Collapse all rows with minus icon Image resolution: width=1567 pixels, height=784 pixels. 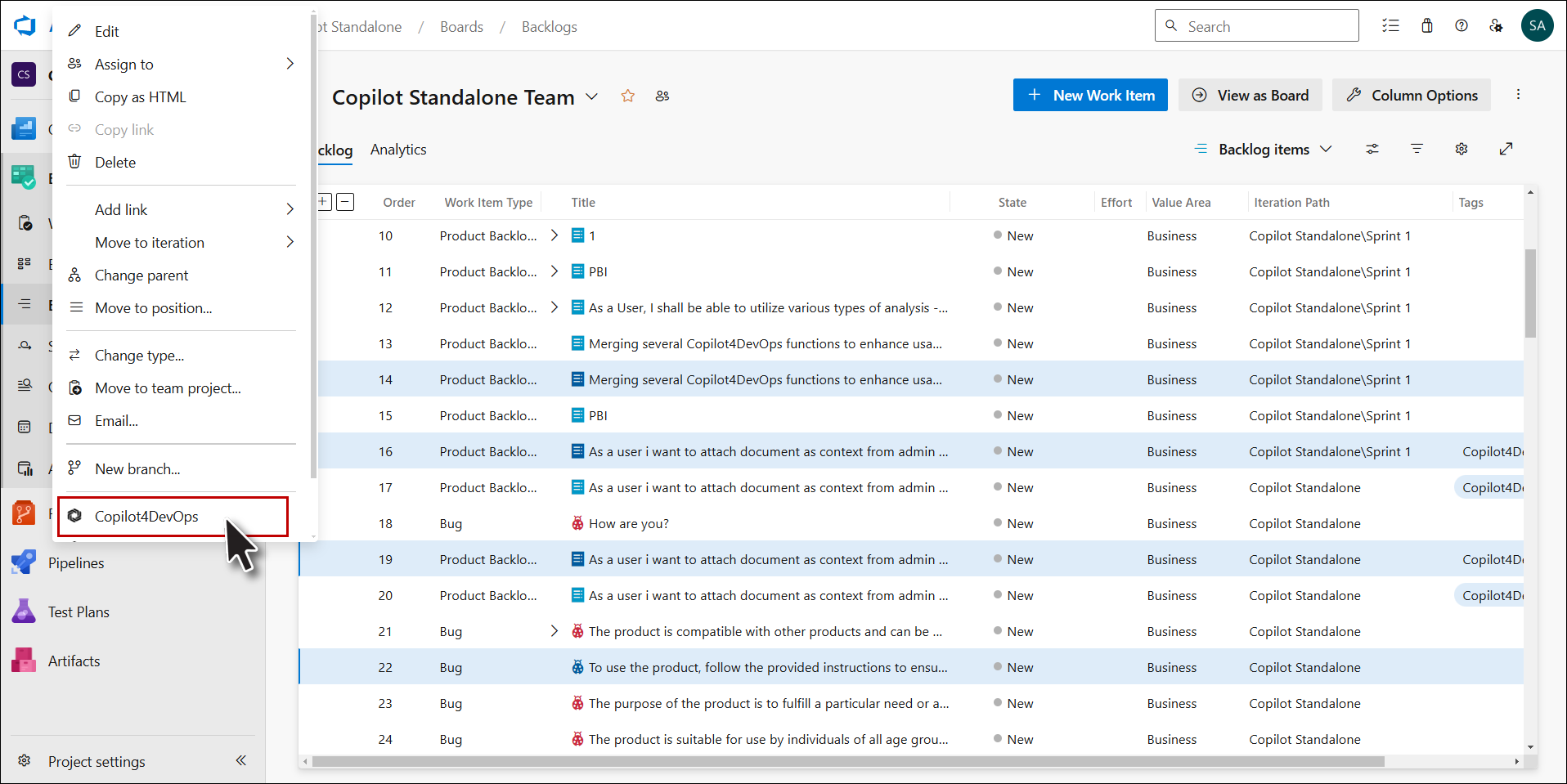[346, 202]
